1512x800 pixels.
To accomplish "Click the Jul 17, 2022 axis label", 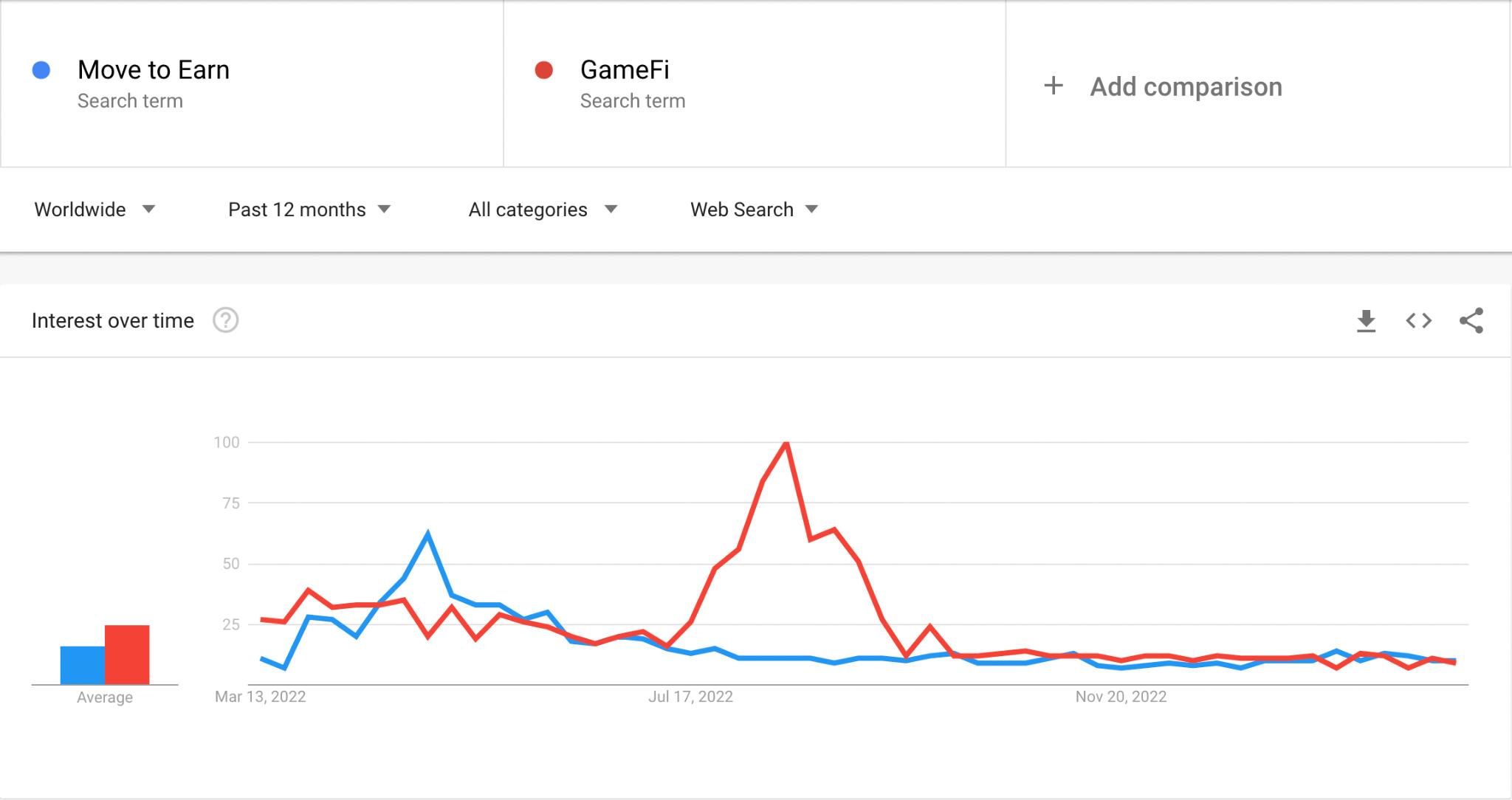I will pos(690,697).
